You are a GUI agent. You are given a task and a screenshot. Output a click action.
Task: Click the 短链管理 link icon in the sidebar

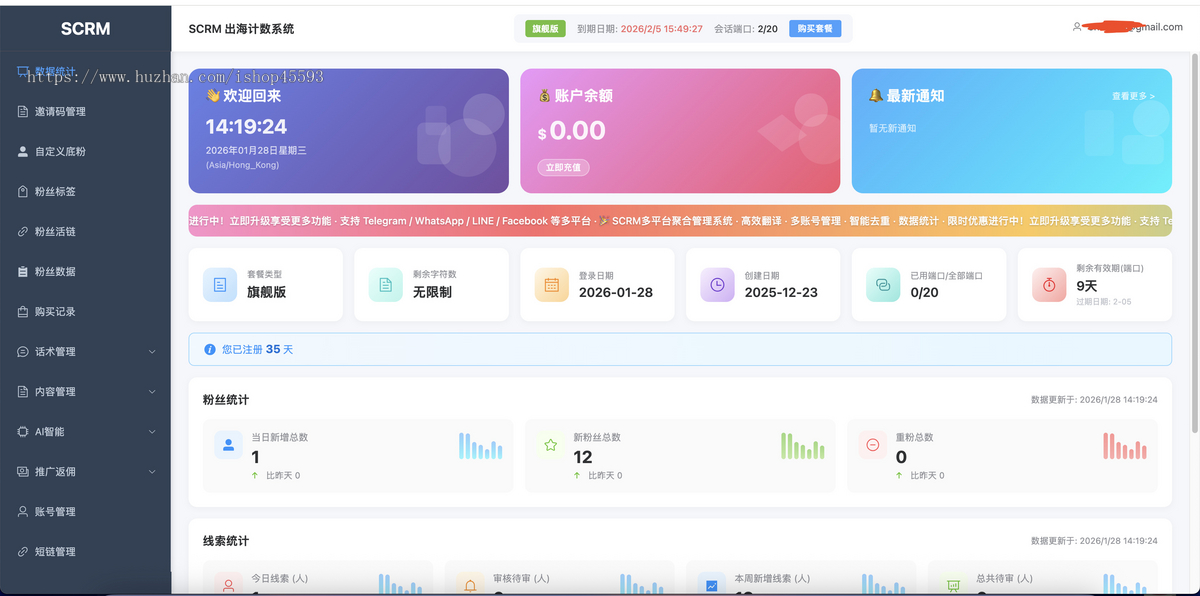tap(23, 552)
